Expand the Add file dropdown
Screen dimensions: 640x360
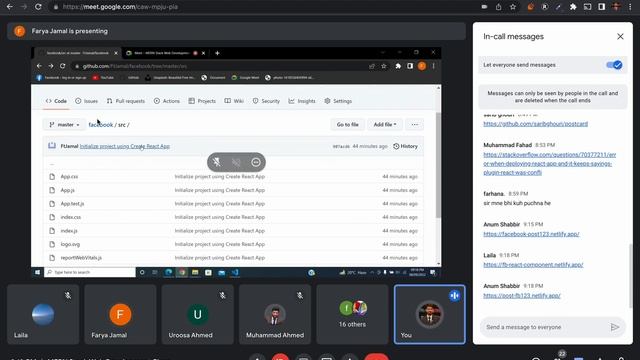pyautogui.click(x=385, y=124)
